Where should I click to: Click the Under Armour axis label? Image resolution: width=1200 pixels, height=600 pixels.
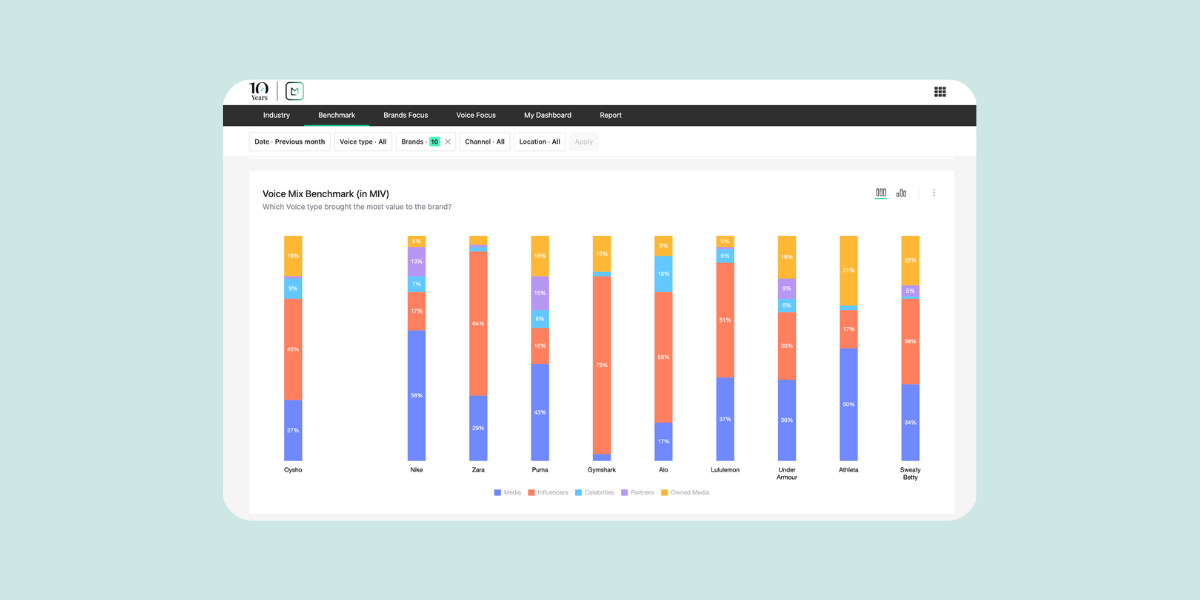point(787,473)
